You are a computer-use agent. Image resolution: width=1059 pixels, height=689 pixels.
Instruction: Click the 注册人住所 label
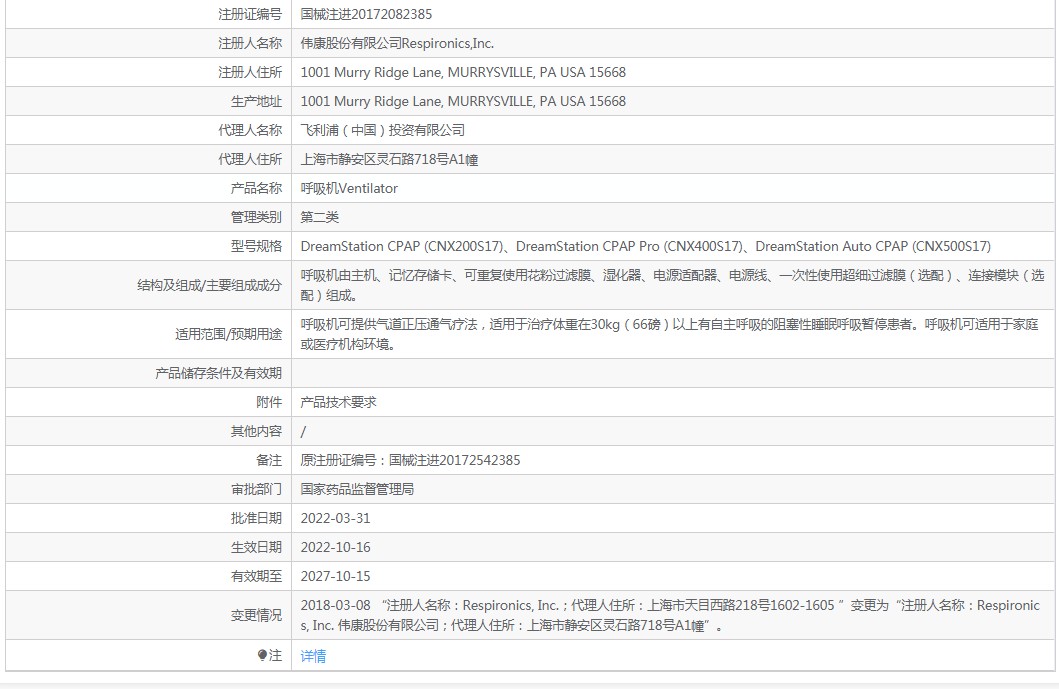250,72
